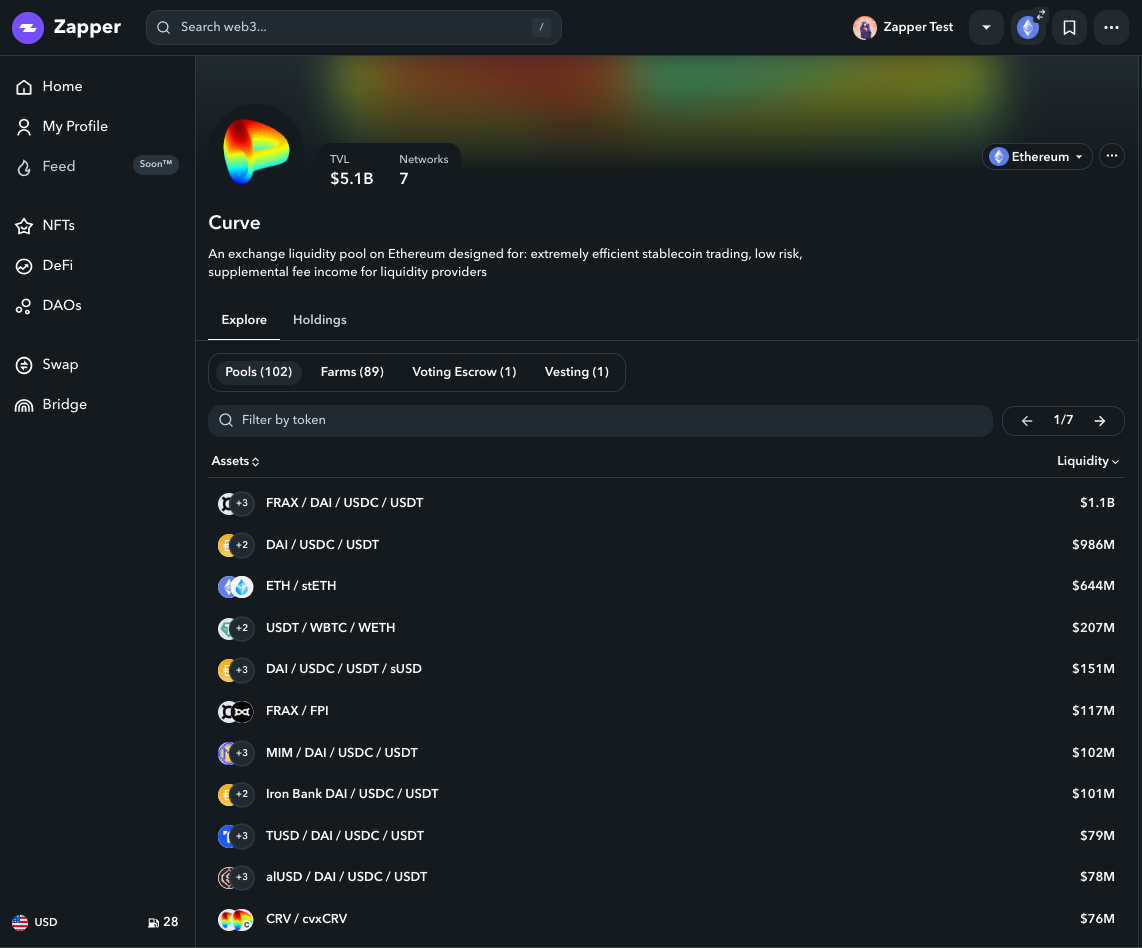Open the header three-dots more menu
Screen dimensions: 1142x948
[x=1111, y=28]
